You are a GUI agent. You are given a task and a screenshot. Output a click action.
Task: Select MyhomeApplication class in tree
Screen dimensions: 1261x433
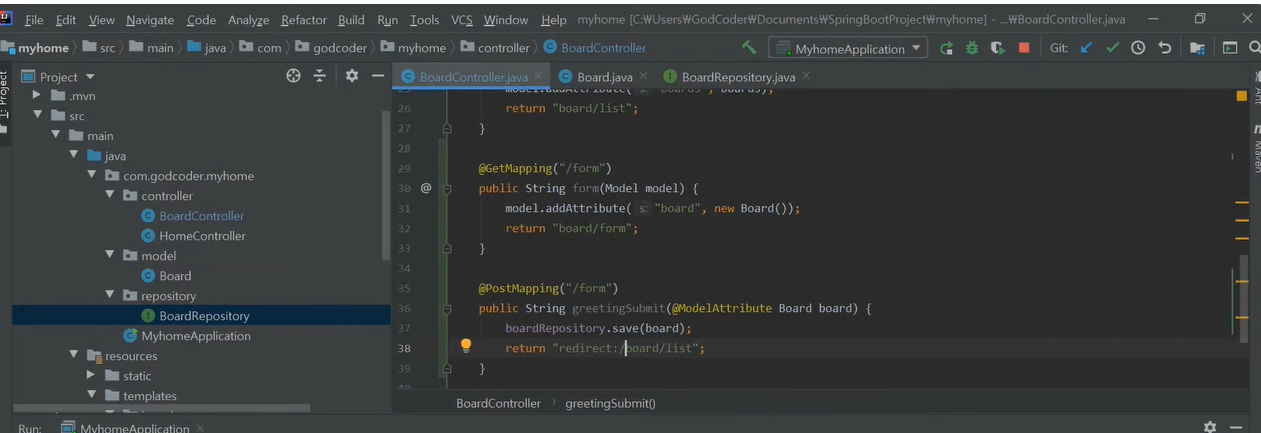pyautogui.click(x=196, y=336)
